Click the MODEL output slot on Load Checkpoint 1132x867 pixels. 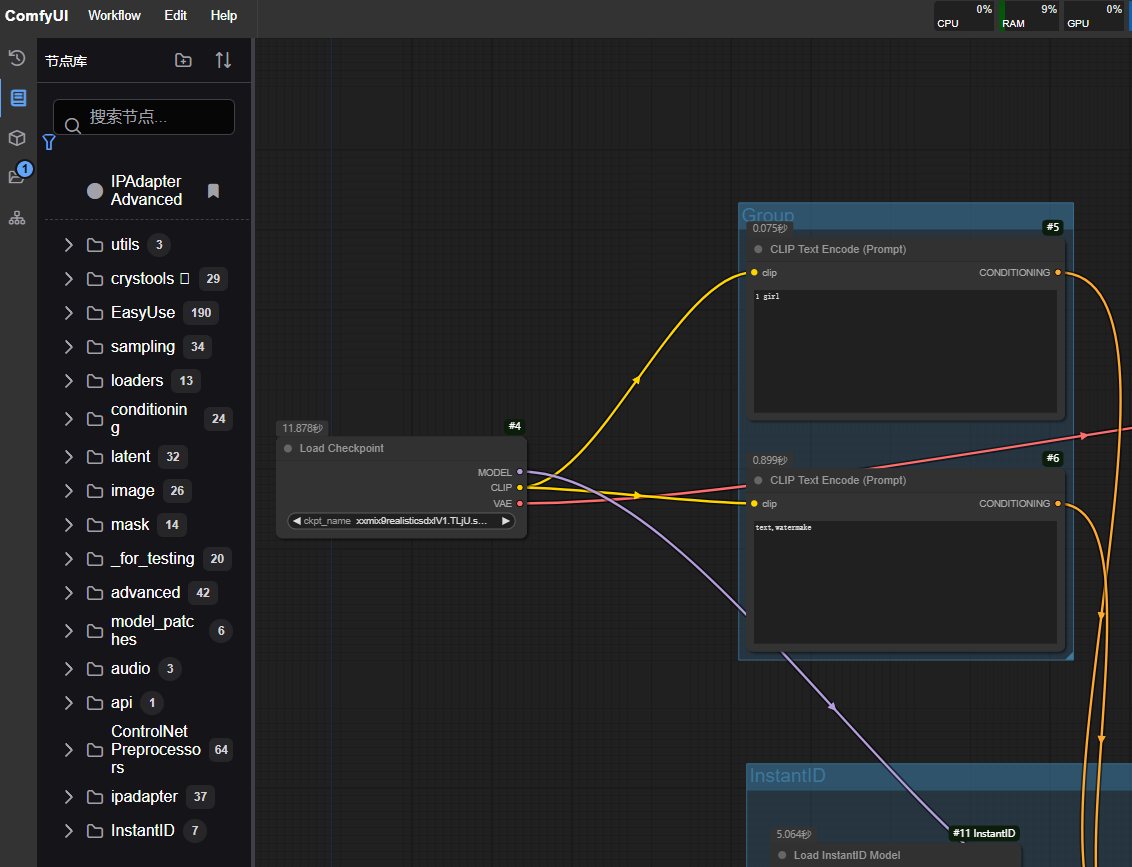coord(519,472)
